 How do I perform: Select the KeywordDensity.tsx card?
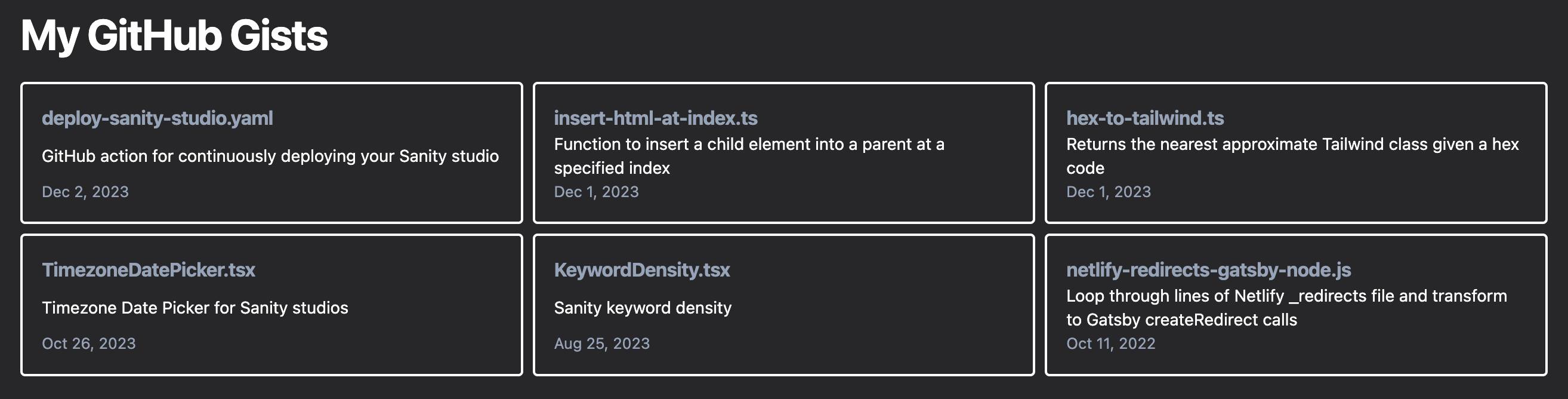[x=784, y=305]
